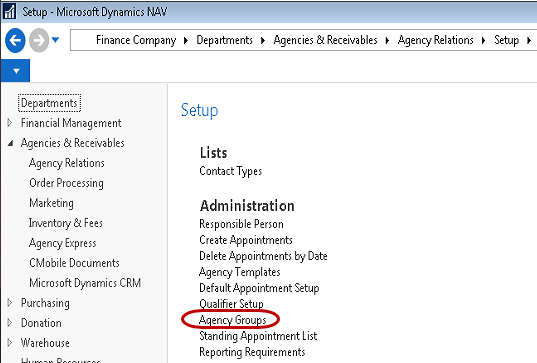The width and height of the screenshot is (537, 363).
Task: Click Setup in the address bar breadcrumb
Action: (506, 40)
